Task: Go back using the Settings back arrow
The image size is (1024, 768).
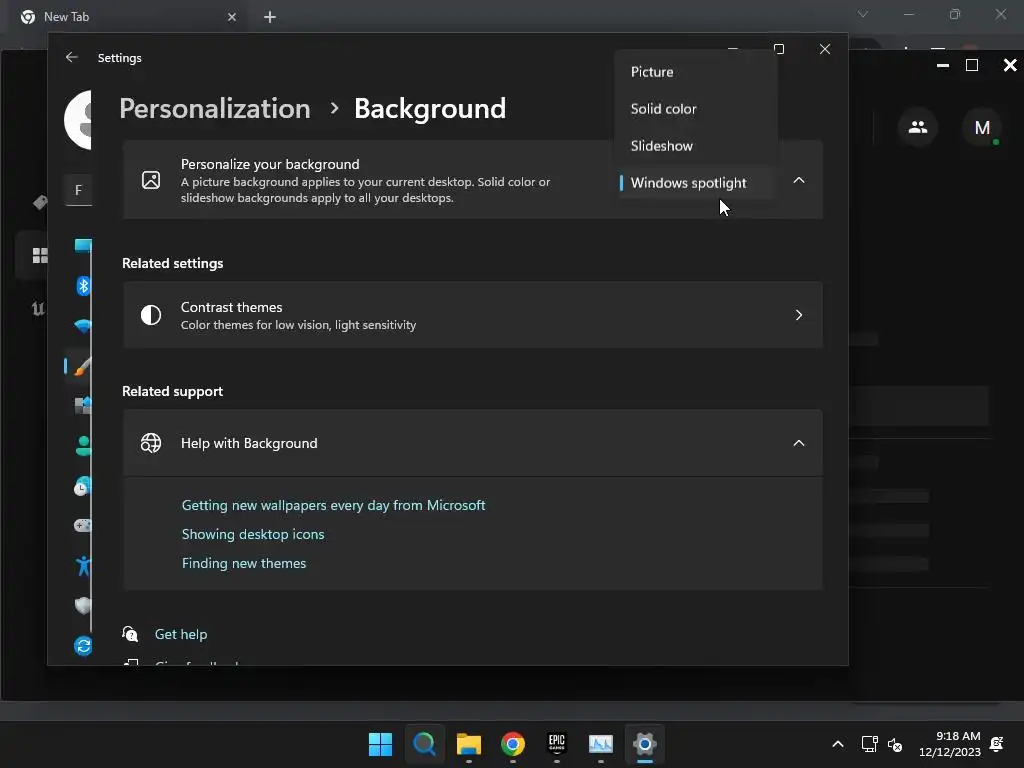Action: point(72,57)
